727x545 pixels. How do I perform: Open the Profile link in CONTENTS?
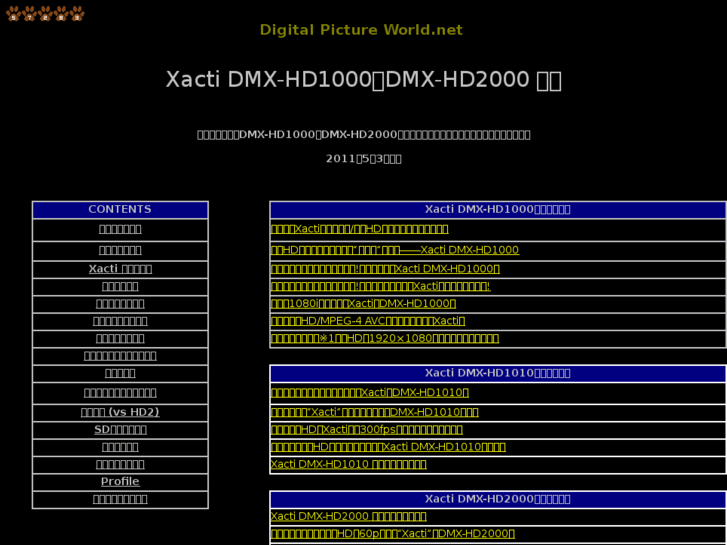coord(120,481)
